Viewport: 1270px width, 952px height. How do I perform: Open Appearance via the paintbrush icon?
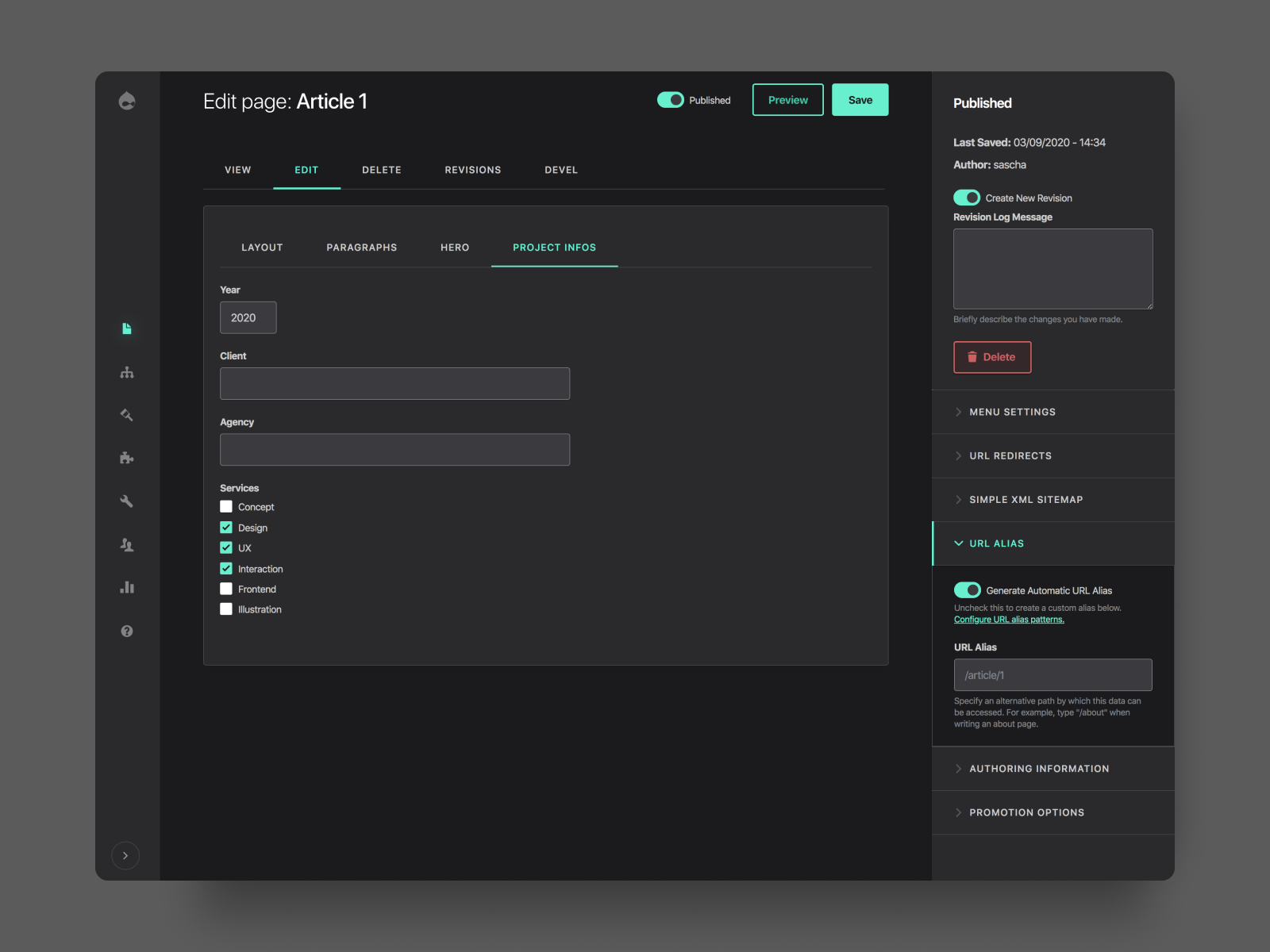pos(127,414)
